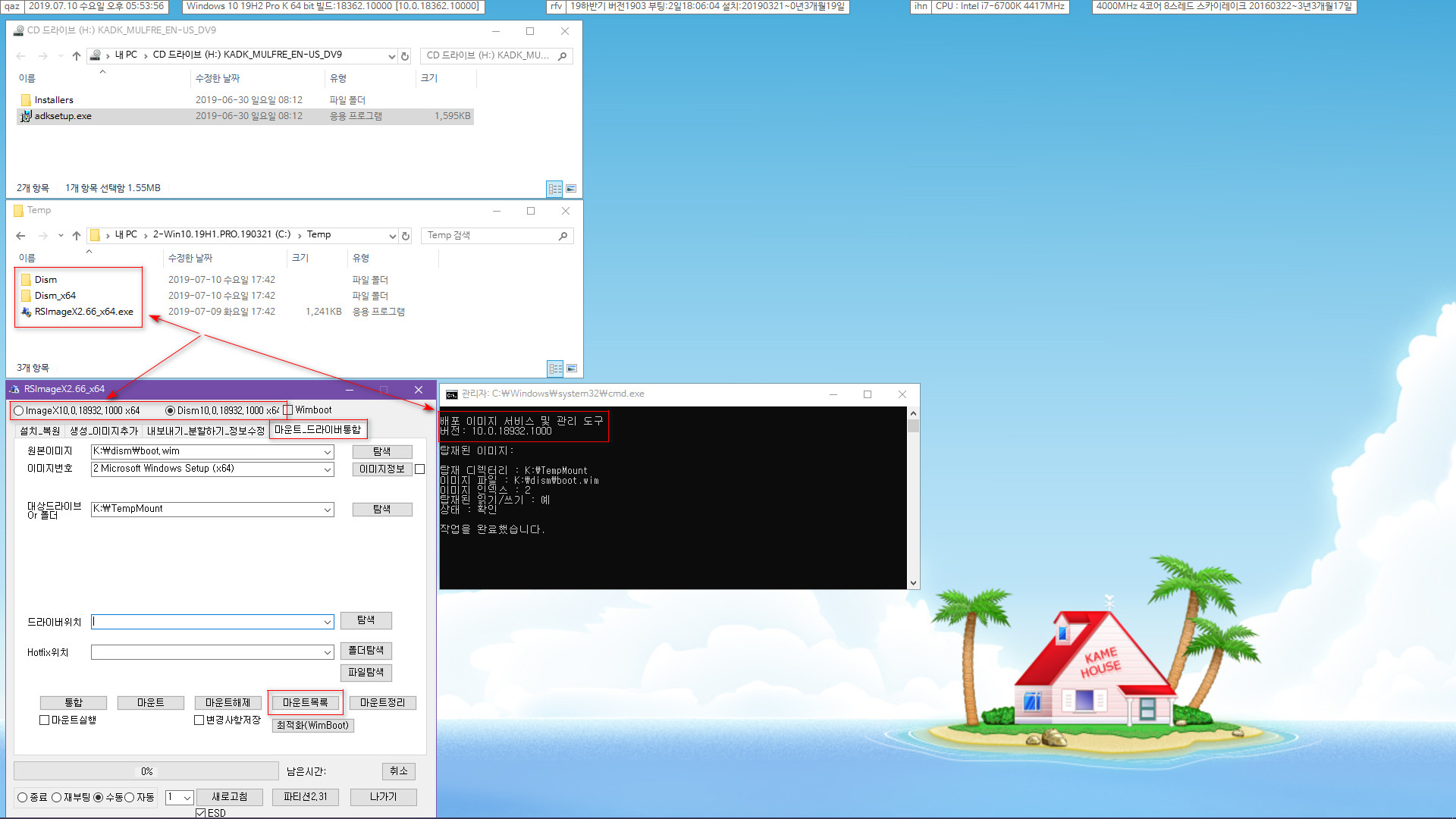Click the RSImageX title bar app icon
This screenshot has height=819, width=1456.
pos(14,389)
